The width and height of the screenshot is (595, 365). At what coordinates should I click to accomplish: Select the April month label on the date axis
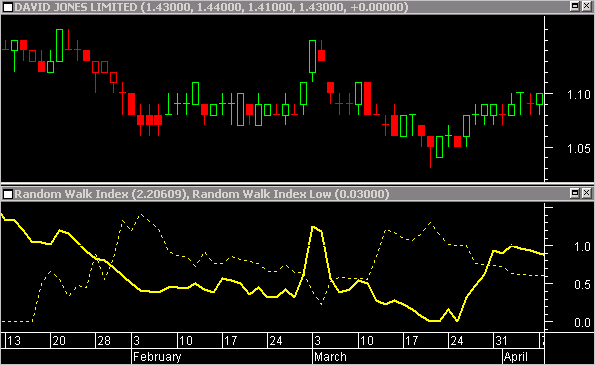(516, 357)
